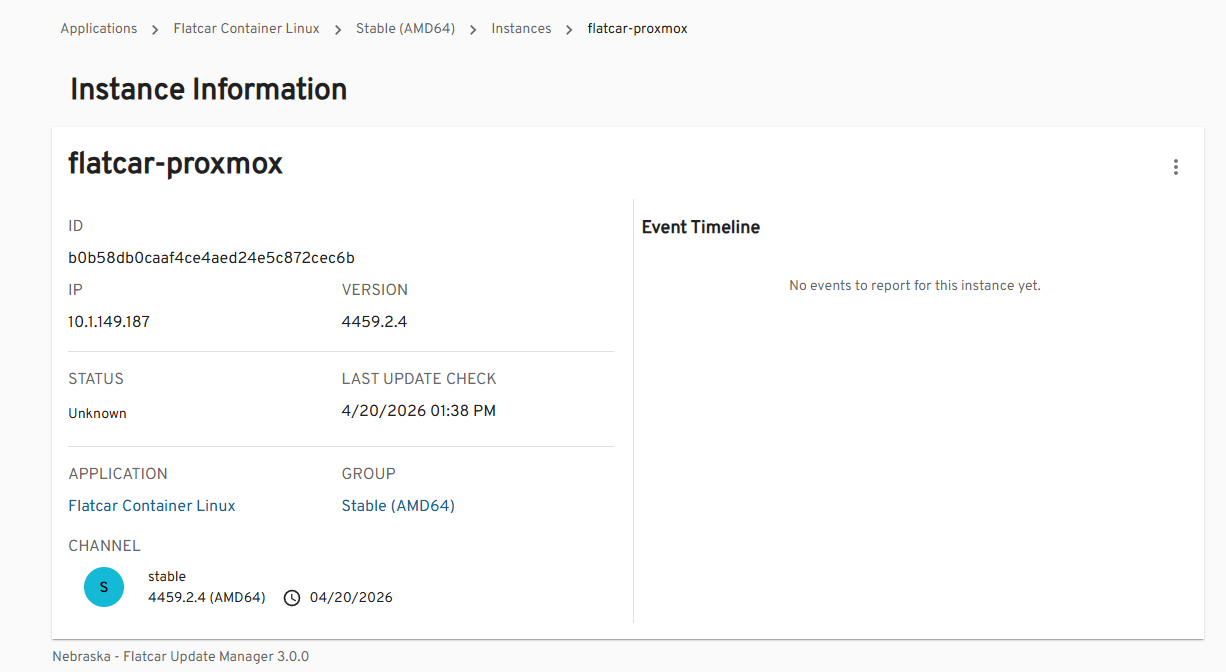Open the Instances breadcrumb
The height and width of the screenshot is (672, 1226).
click(521, 29)
